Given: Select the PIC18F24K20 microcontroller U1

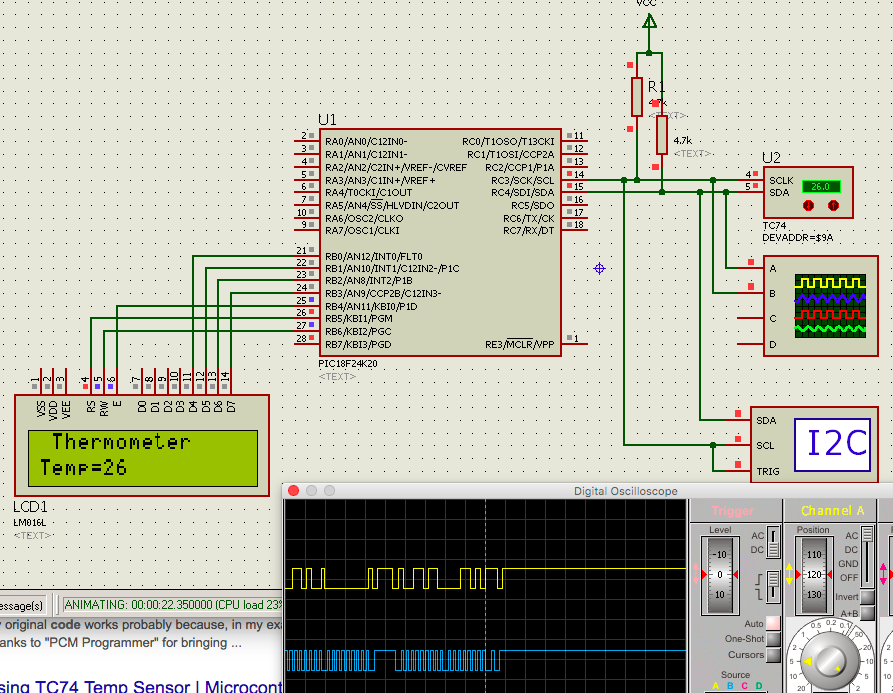Looking at the screenshot, I should (x=440, y=240).
